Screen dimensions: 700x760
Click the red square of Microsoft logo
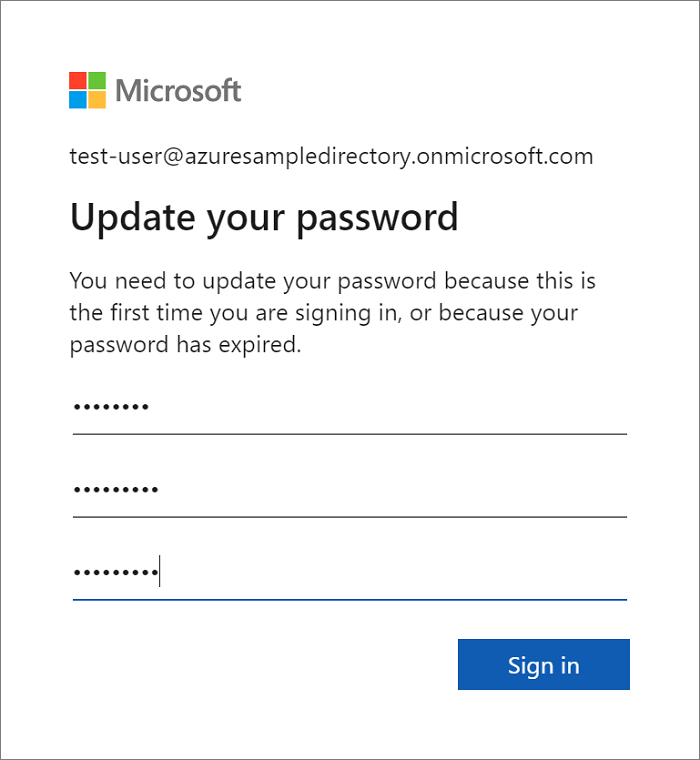[x=78, y=80]
